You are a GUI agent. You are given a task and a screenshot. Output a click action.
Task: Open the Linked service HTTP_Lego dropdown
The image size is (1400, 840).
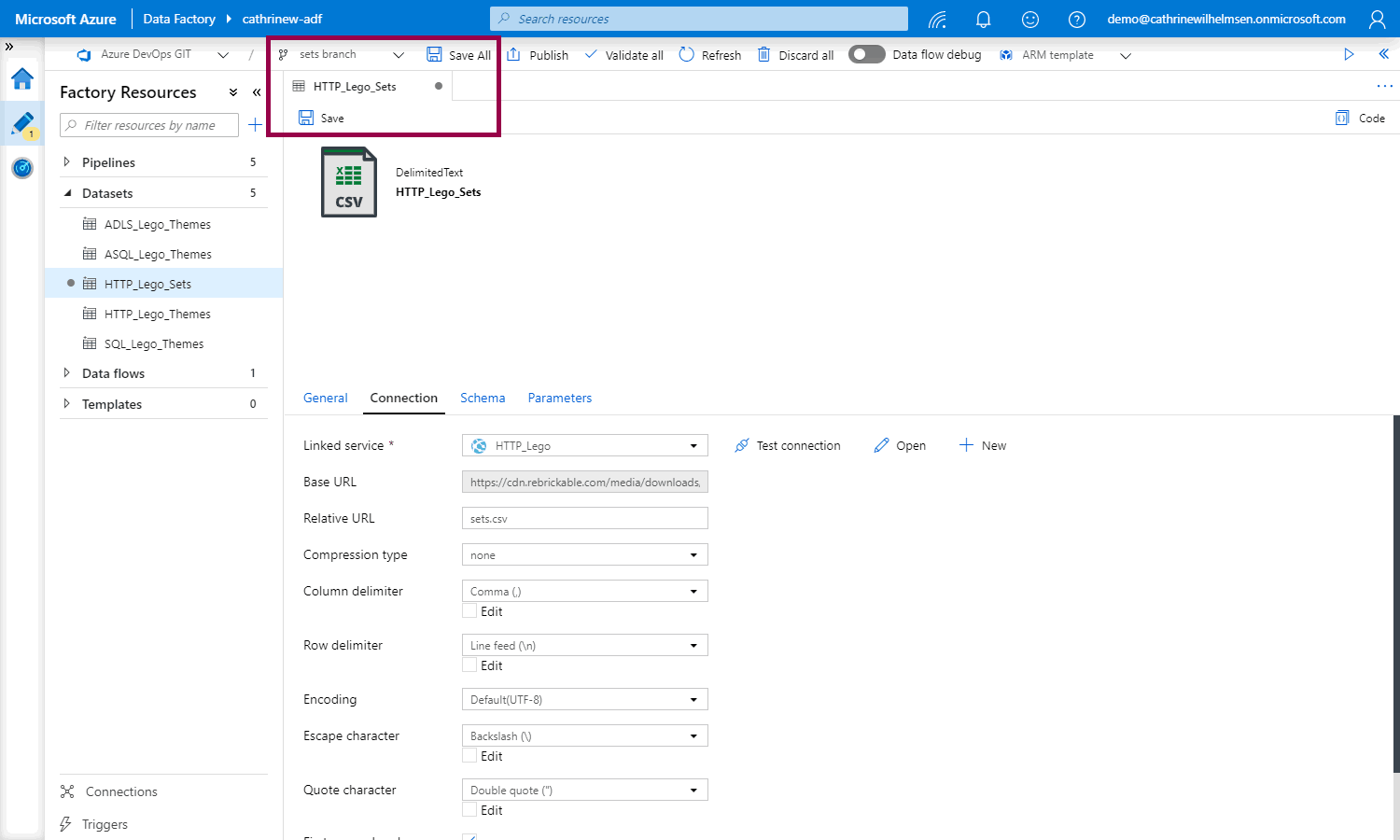click(584, 445)
